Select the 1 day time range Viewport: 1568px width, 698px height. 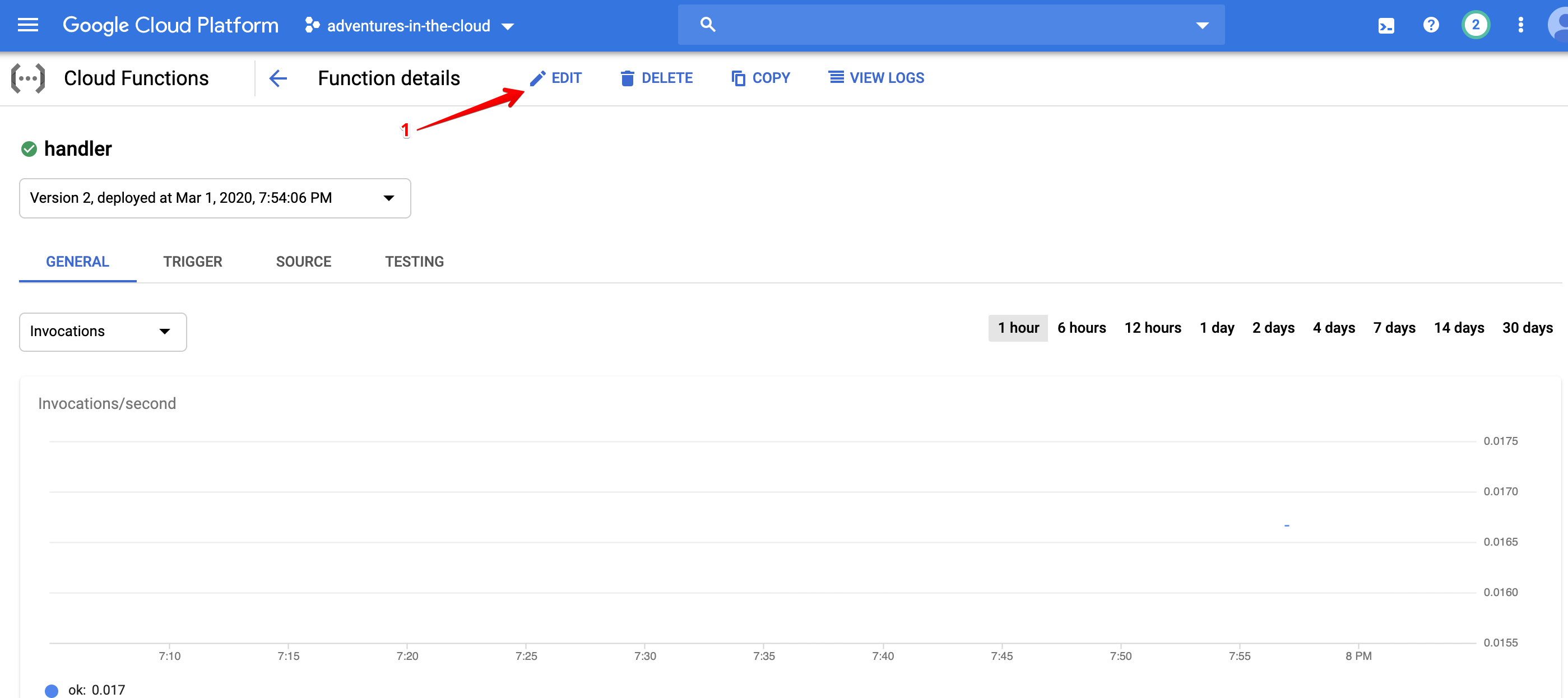click(x=1216, y=328)
